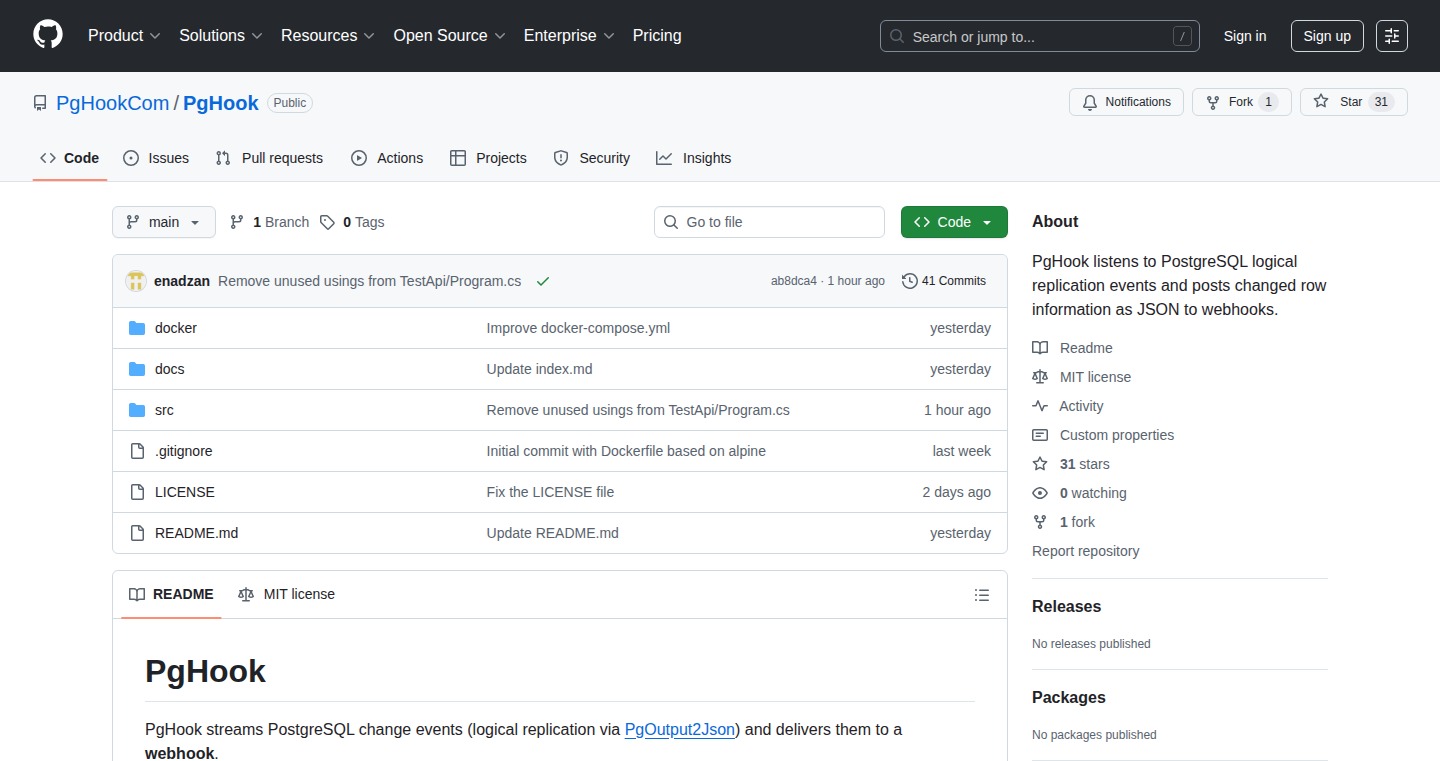Expand the Enterprise menu
This screenshot has width=1440, height=761.
pos(569,35)
